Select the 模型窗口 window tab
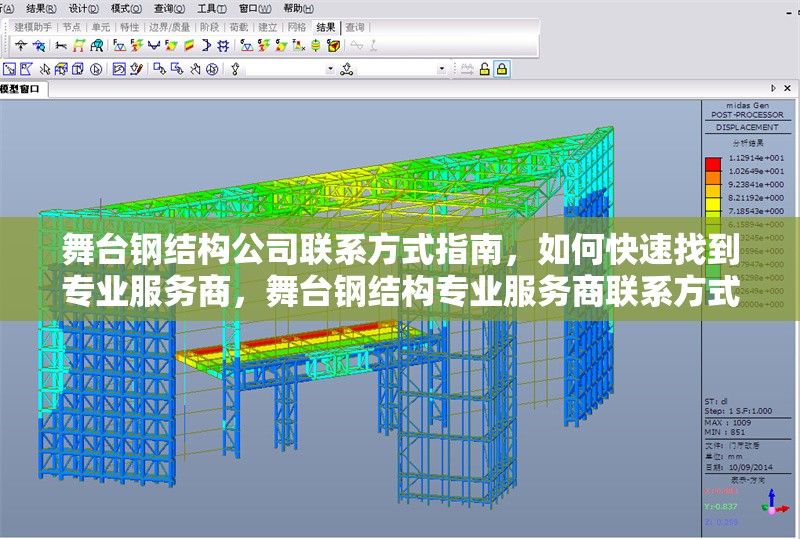 (20, 90)
